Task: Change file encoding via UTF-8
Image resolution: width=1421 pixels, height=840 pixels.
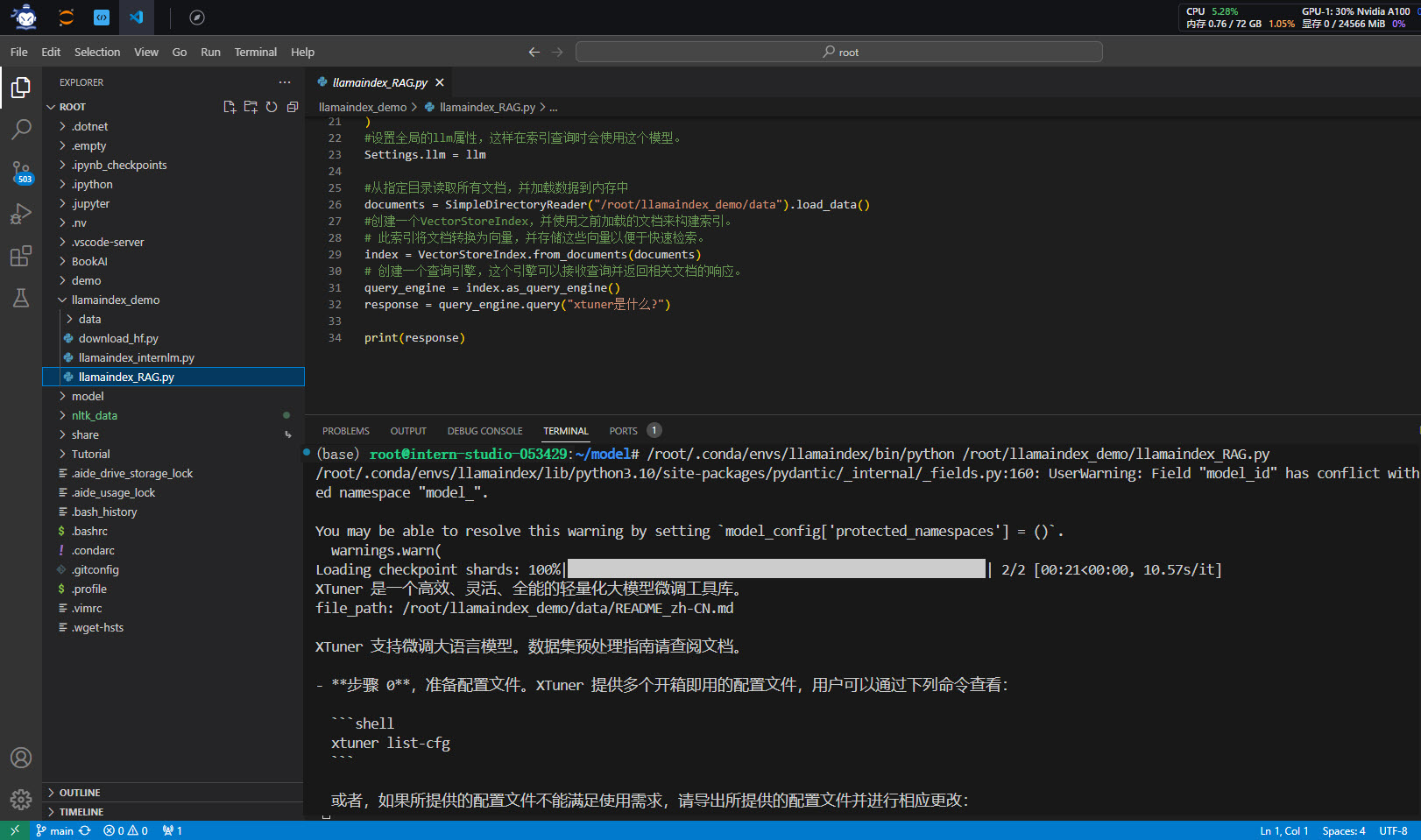Action: [x=1393, y=830]
